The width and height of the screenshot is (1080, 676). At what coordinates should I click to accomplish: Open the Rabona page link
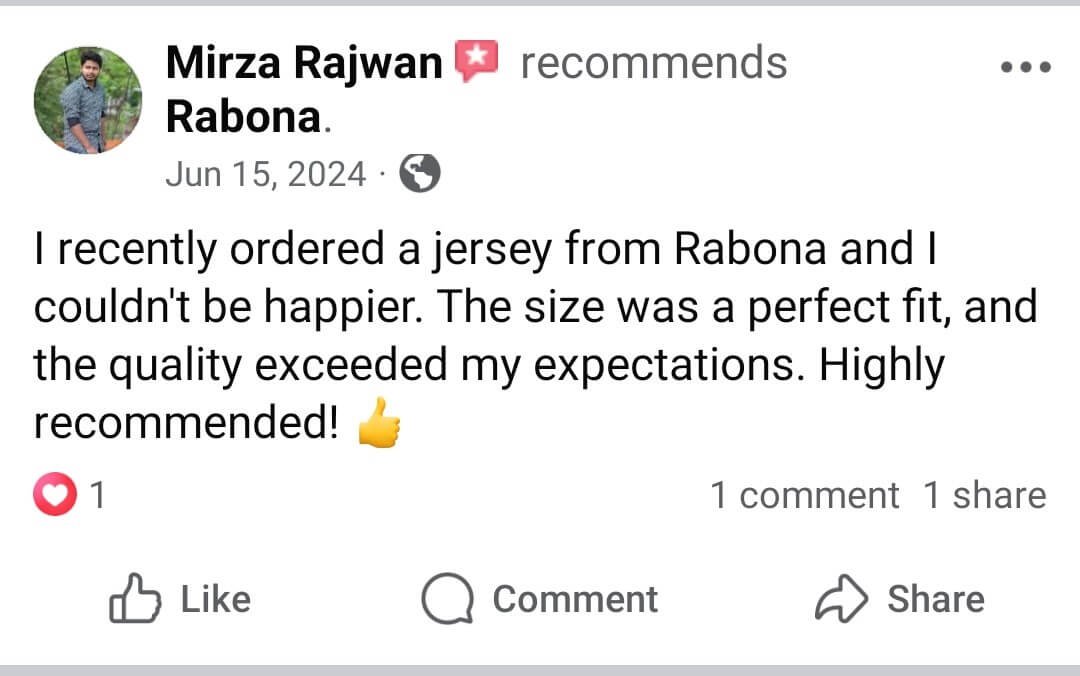pos(244,117)
